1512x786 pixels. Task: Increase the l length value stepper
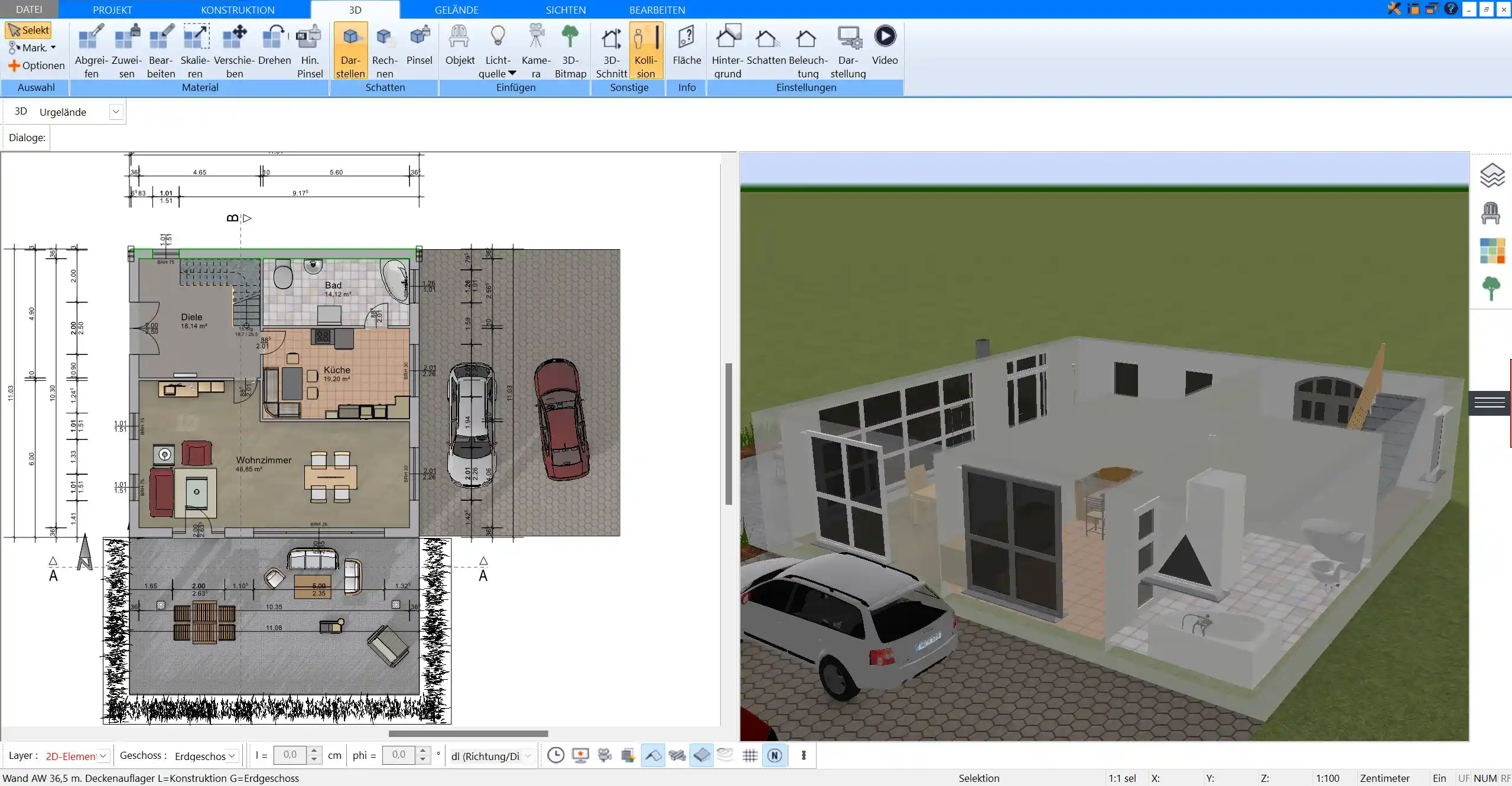314,751
